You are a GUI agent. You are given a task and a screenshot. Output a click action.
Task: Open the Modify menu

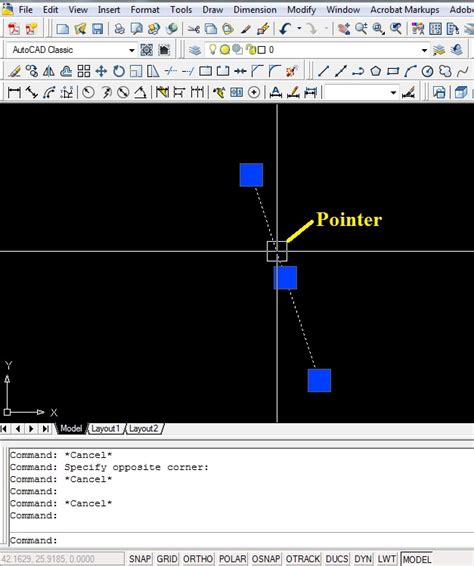tap(301, 10)
